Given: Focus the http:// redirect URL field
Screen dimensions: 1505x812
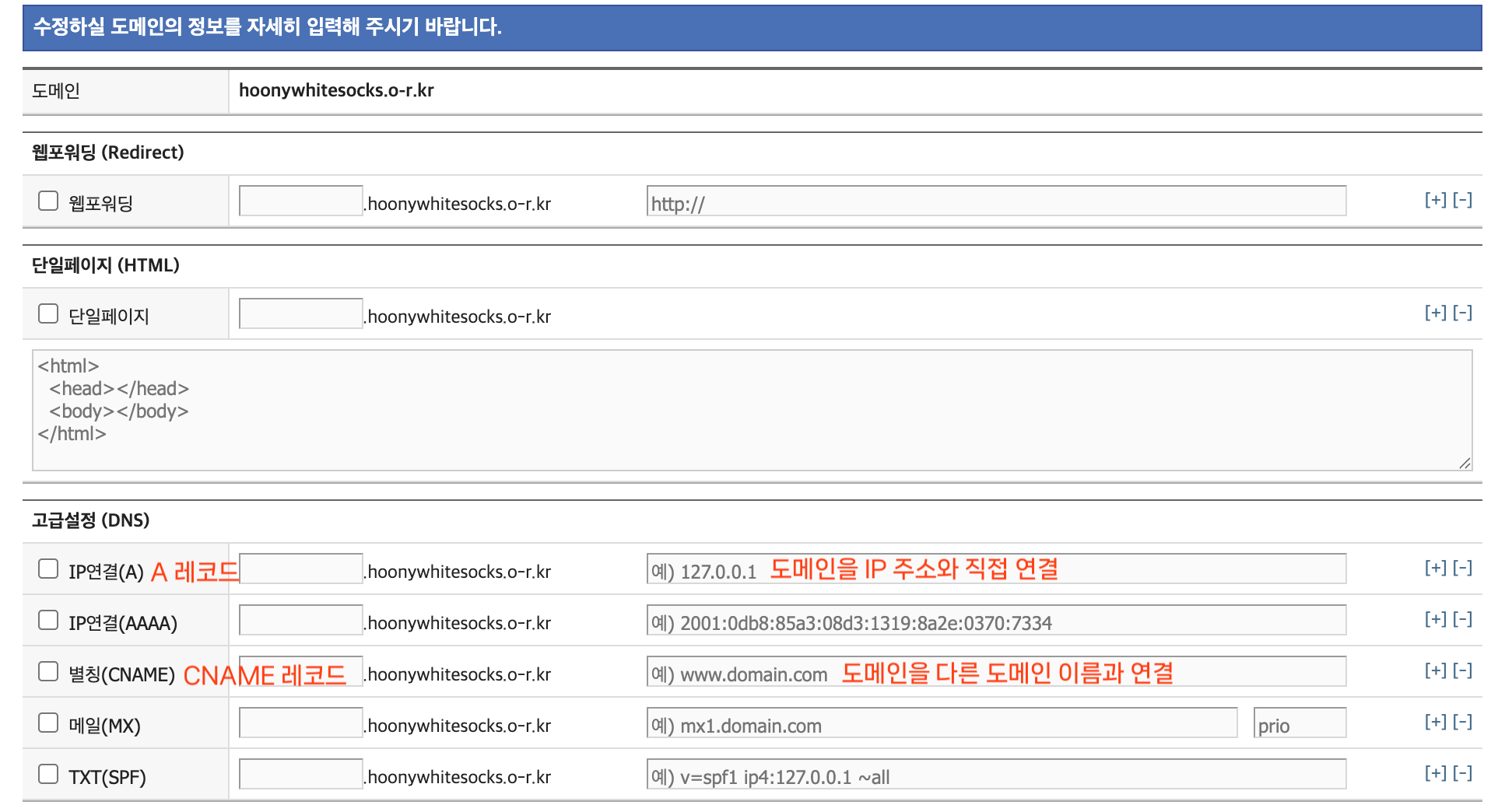Looking at the screenshot, I should [996, 201].
